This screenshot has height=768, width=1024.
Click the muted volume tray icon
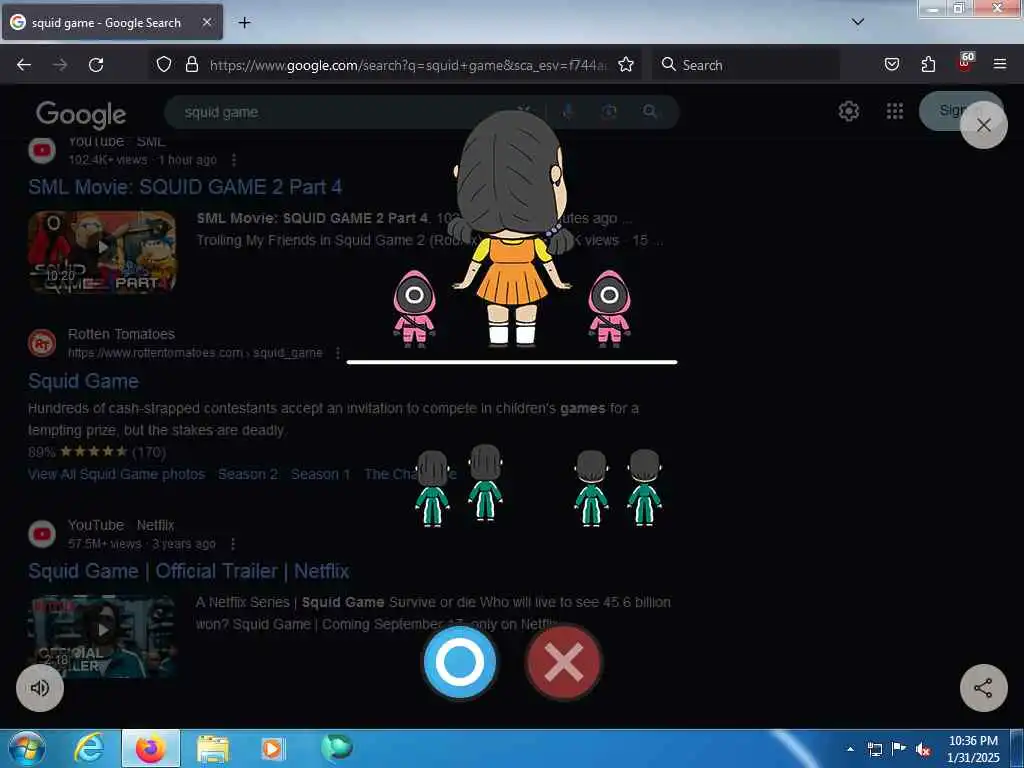point(923,749)
